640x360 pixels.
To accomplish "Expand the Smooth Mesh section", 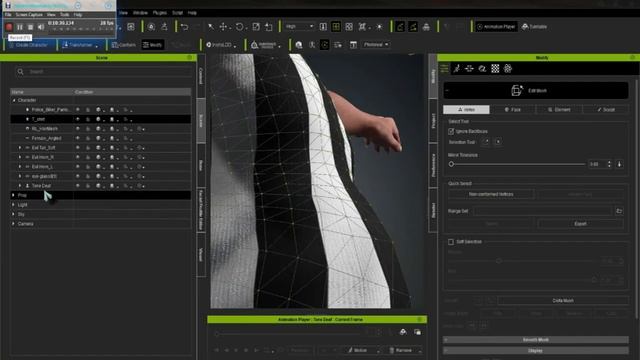I will pos(536,340).
